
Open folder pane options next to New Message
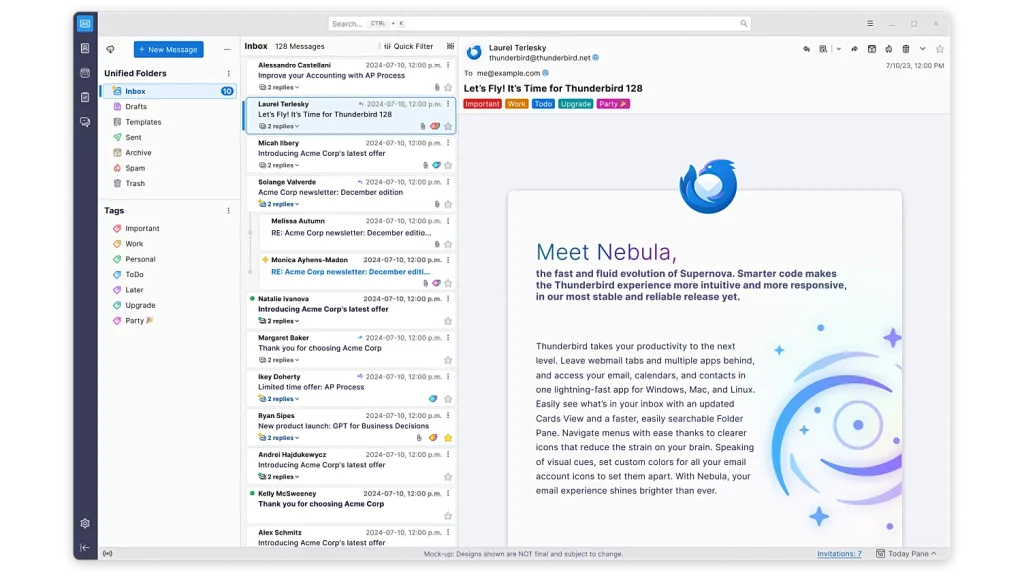[x=227, y=49]
